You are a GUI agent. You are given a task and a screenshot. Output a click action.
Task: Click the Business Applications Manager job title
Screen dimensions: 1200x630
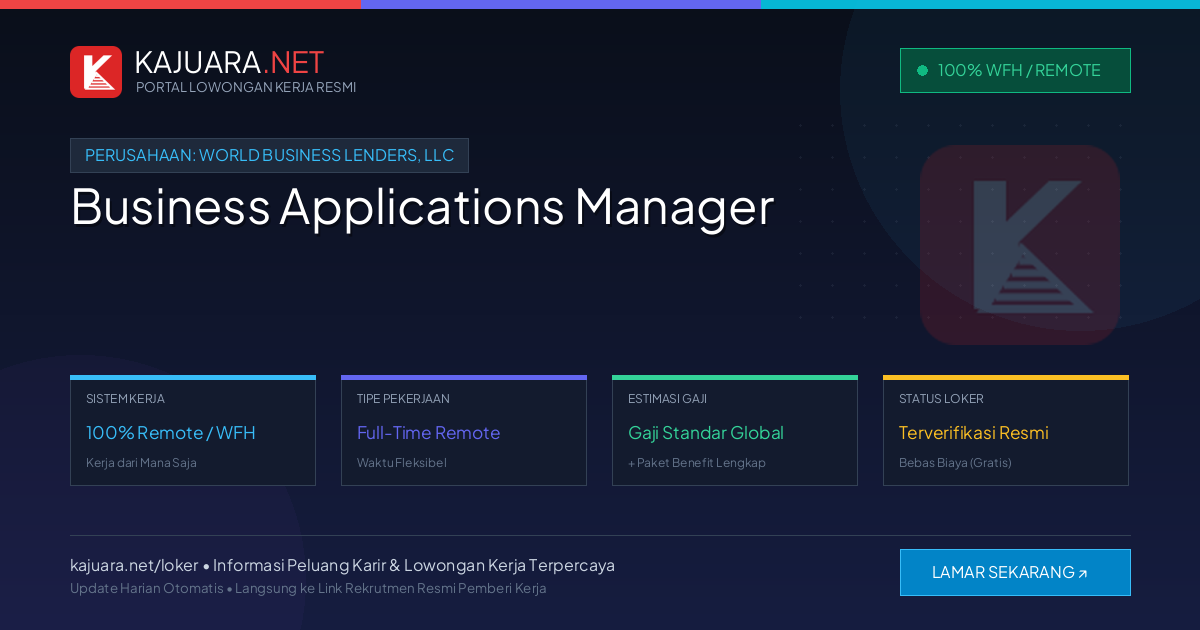(422, 206)
